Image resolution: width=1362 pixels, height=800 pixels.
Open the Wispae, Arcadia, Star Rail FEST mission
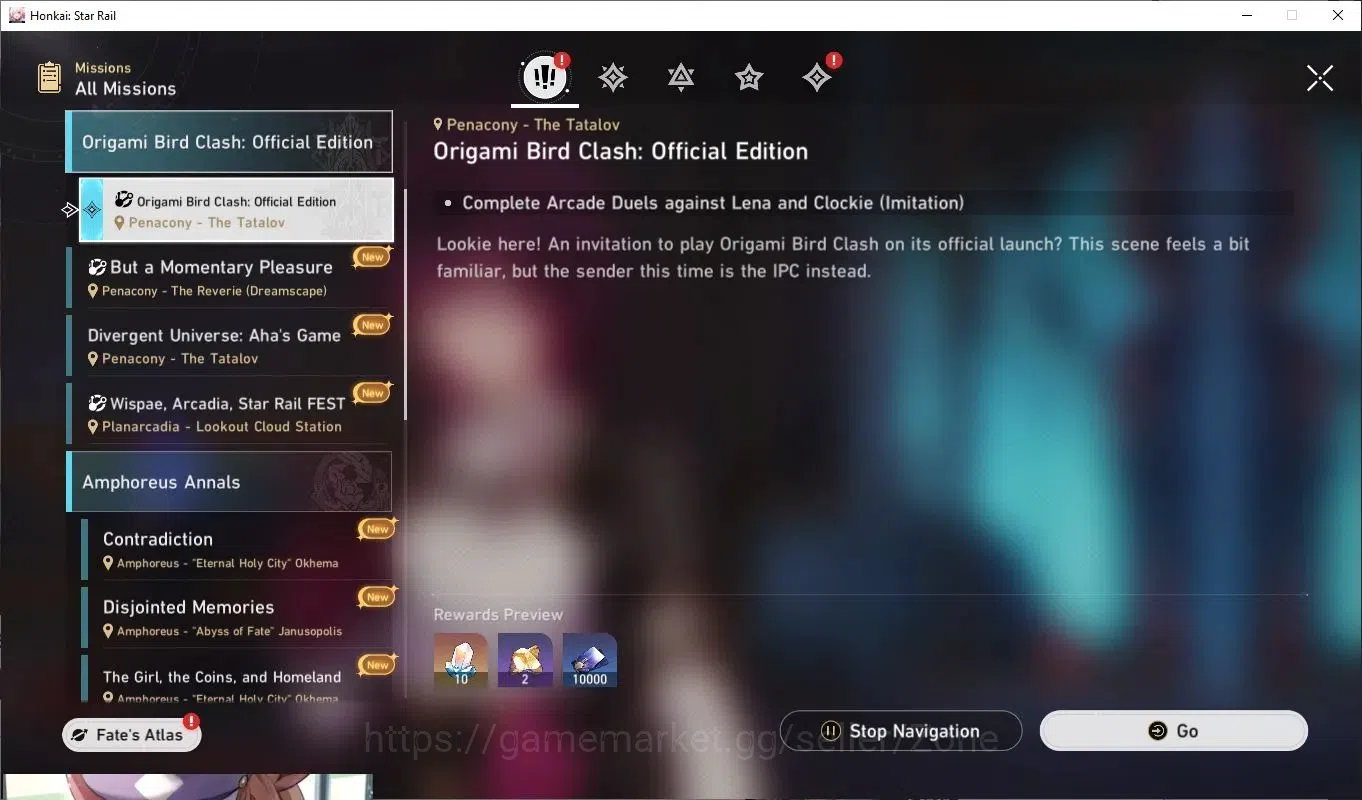[229, 414]
